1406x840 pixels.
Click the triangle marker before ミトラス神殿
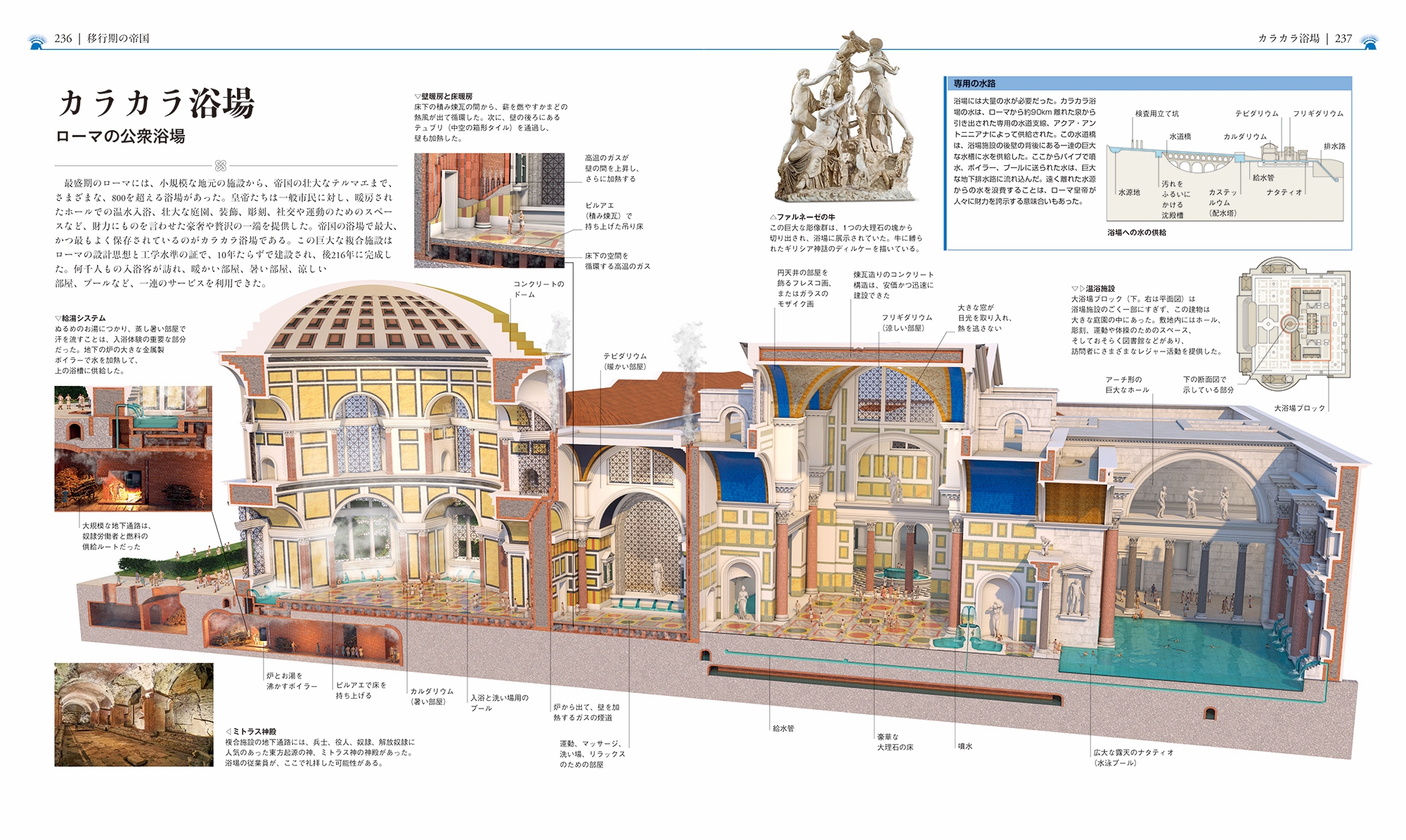pos(228,732)
